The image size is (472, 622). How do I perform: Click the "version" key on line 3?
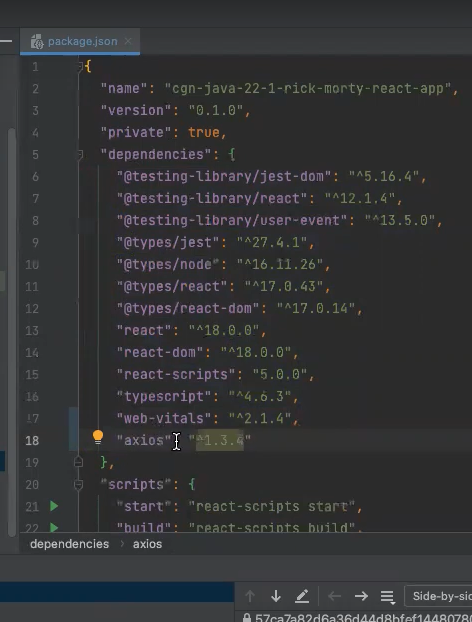136,110
